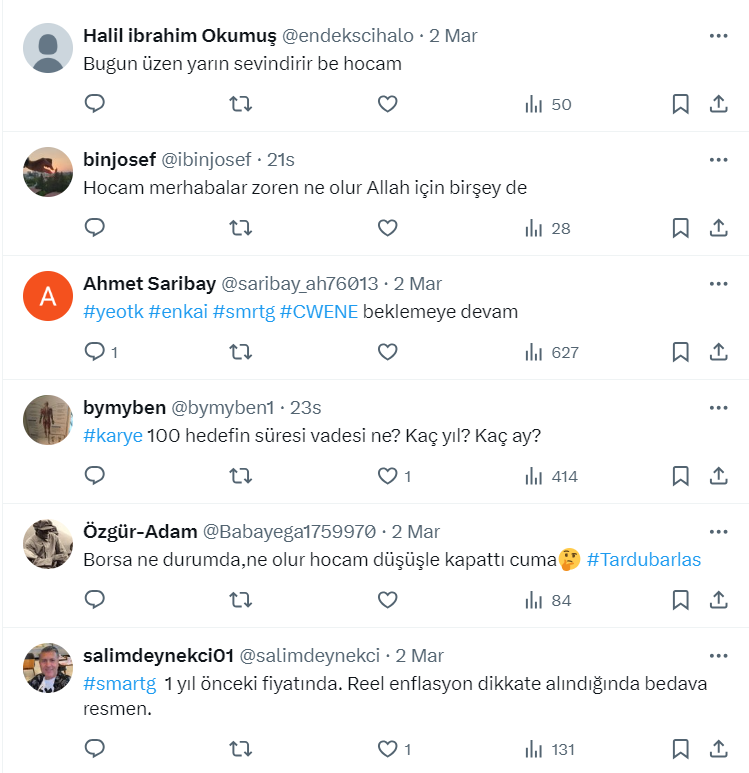Bookmark bymyben's tweet about #karye
Viewport: 749px width, 773px height.
click(680, 476)
